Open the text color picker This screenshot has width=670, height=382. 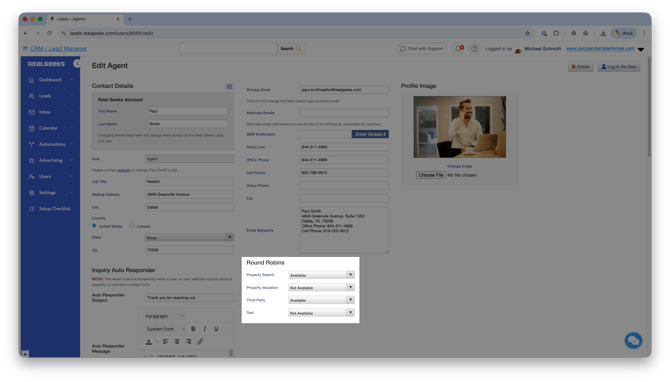click(x=149, y=342)
